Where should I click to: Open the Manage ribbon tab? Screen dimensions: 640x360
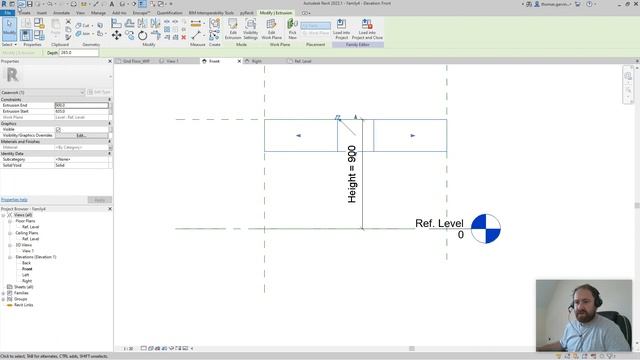pyautogui.click(x=98, y=13)
